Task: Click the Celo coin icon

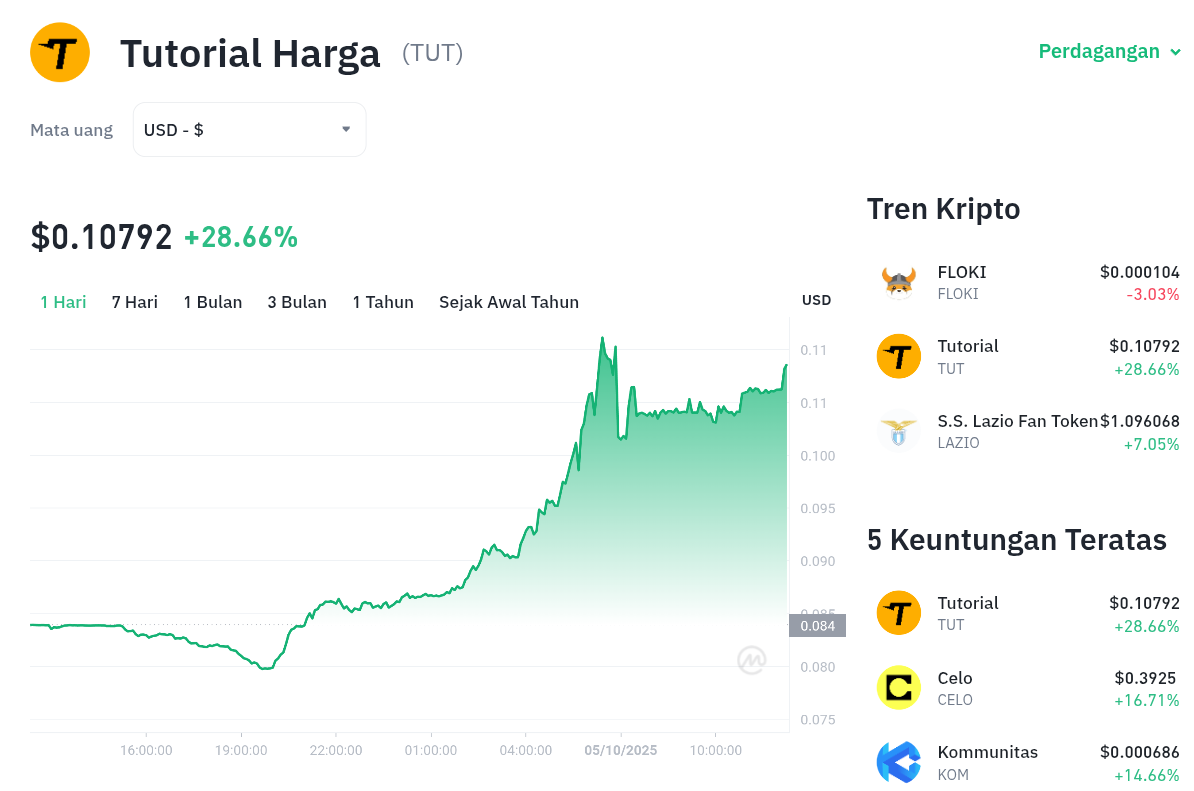Action: coord(898,688)
